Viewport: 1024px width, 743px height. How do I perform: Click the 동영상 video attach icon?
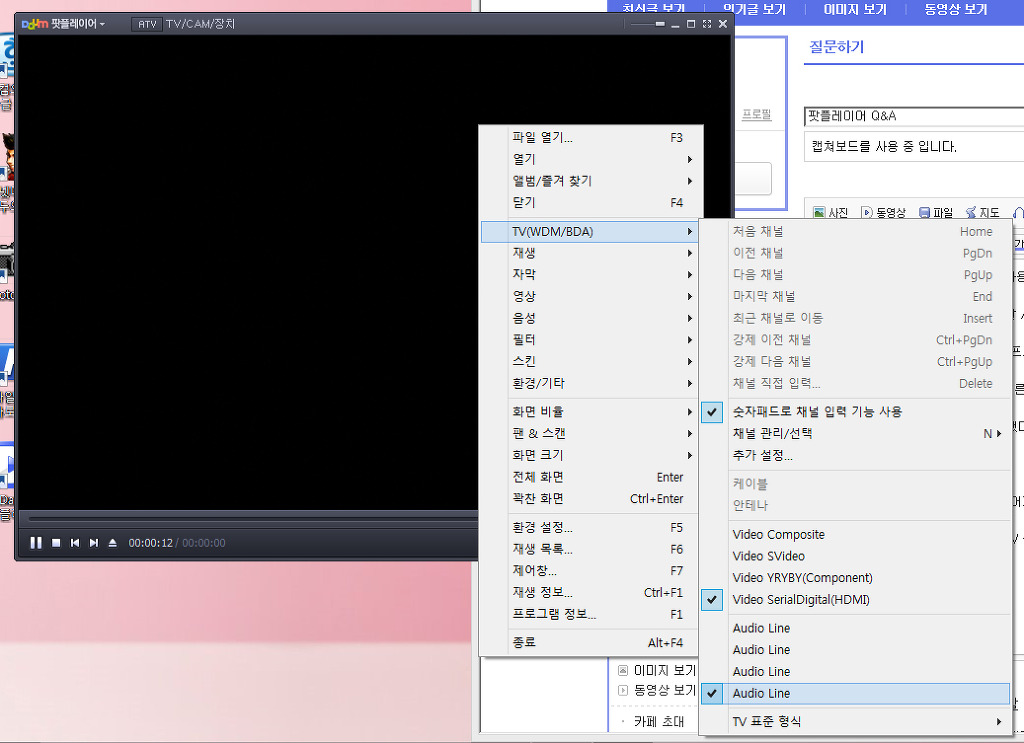coord(866,213)
